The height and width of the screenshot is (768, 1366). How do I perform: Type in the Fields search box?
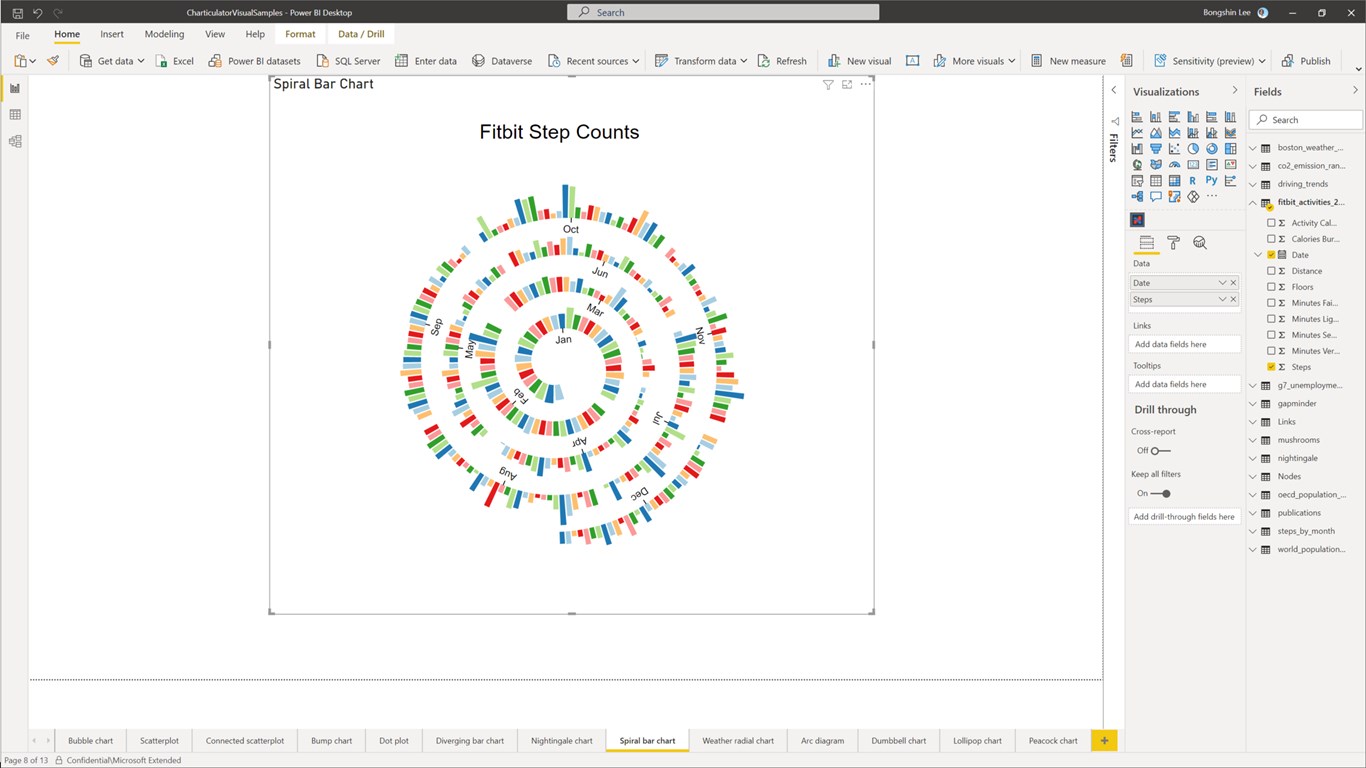click(x=1305, y=119)
